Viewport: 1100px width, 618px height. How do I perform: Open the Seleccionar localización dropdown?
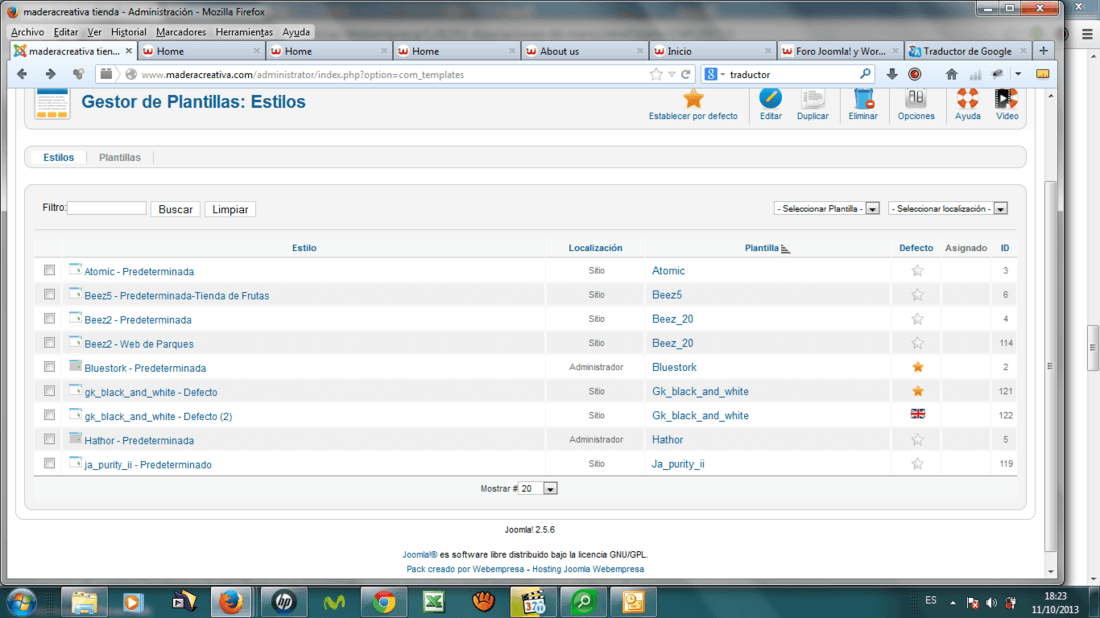(948, 208)
